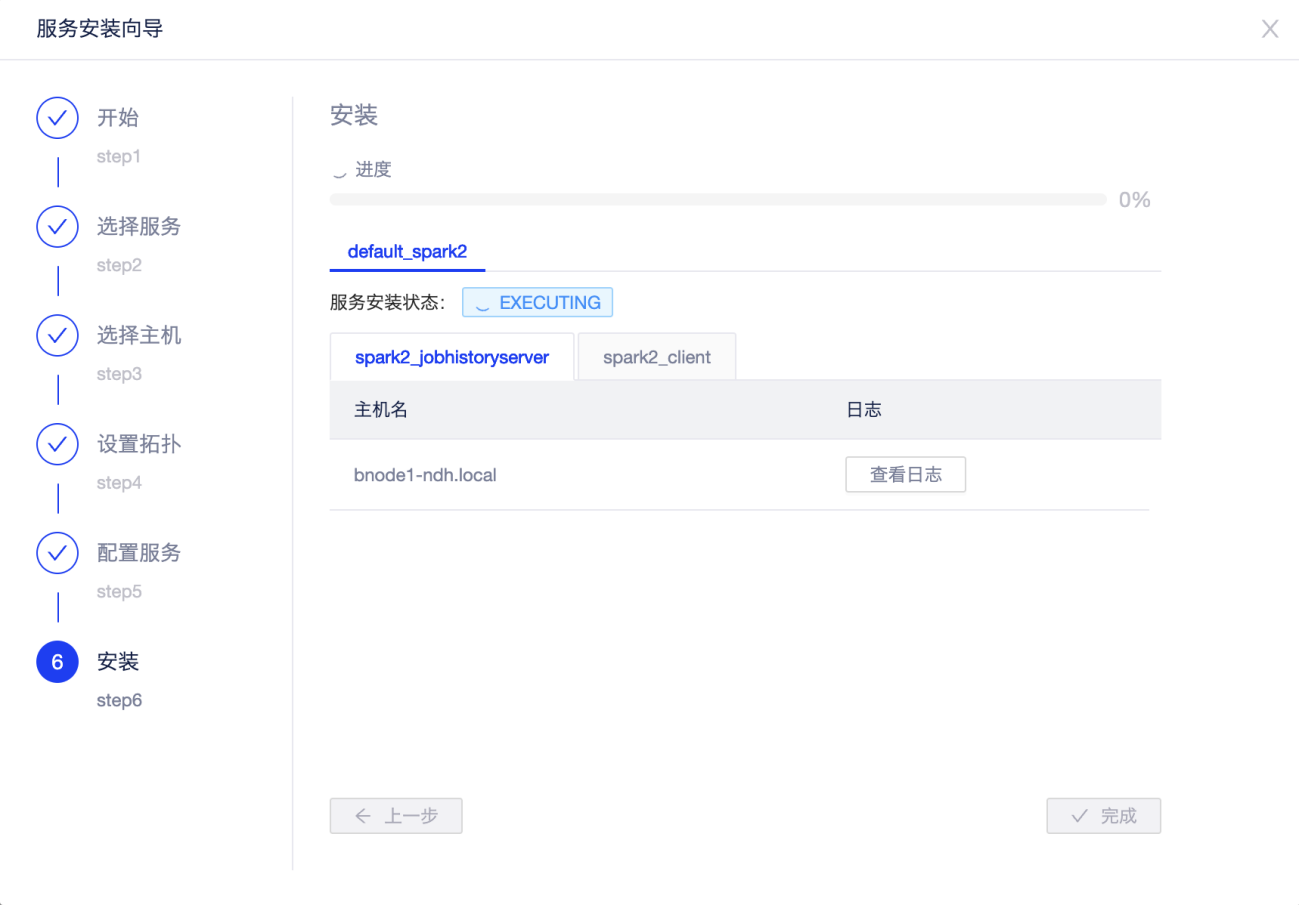Switch to spark2_client tab
This screenshot has width=1299, height=905.
(x=657, y=357)
